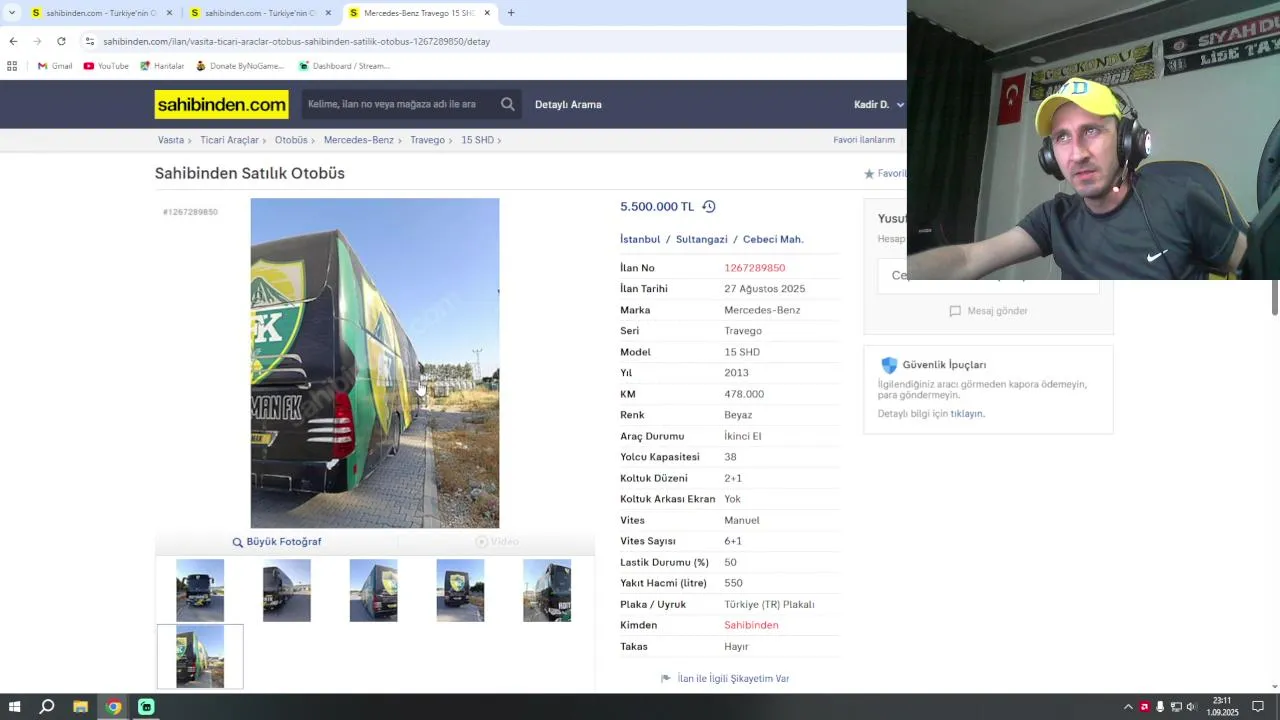
Task: Click the Favori star icon
Action: click(x=869, y=174)
